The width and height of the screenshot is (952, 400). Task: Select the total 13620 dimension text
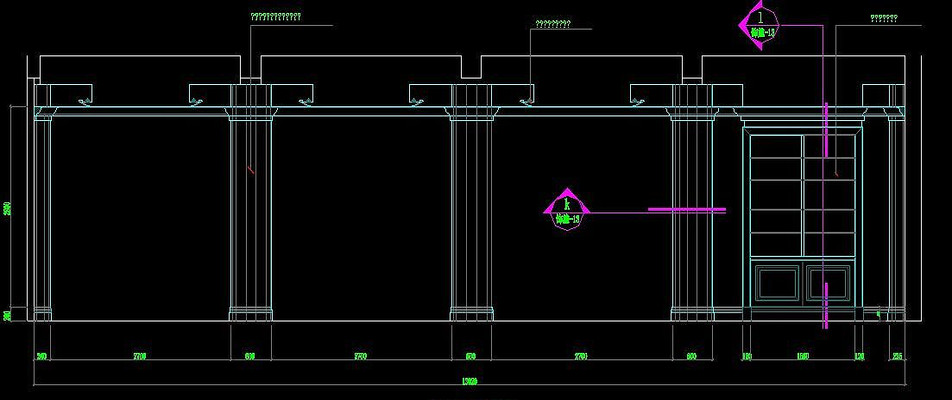click(x=468, y=381)
